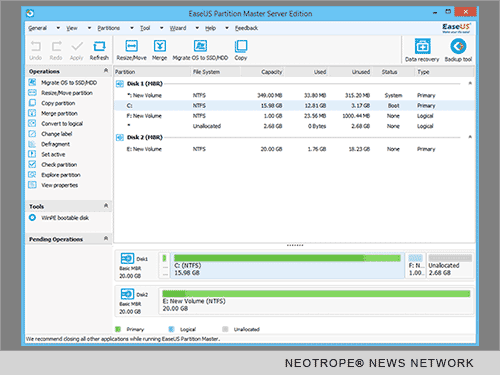
Task: Select the small system partition block on Disk1
Action: tap(164, 265)
